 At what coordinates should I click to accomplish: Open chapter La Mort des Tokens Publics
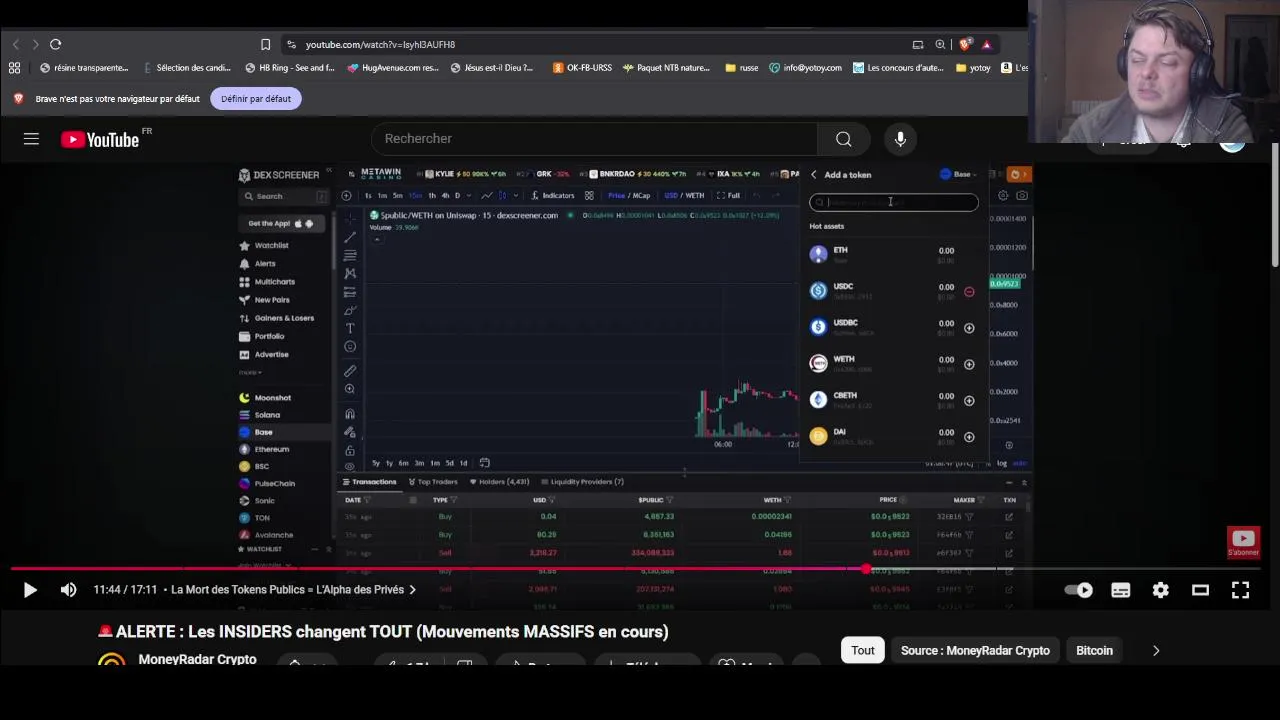coord(293,590)
